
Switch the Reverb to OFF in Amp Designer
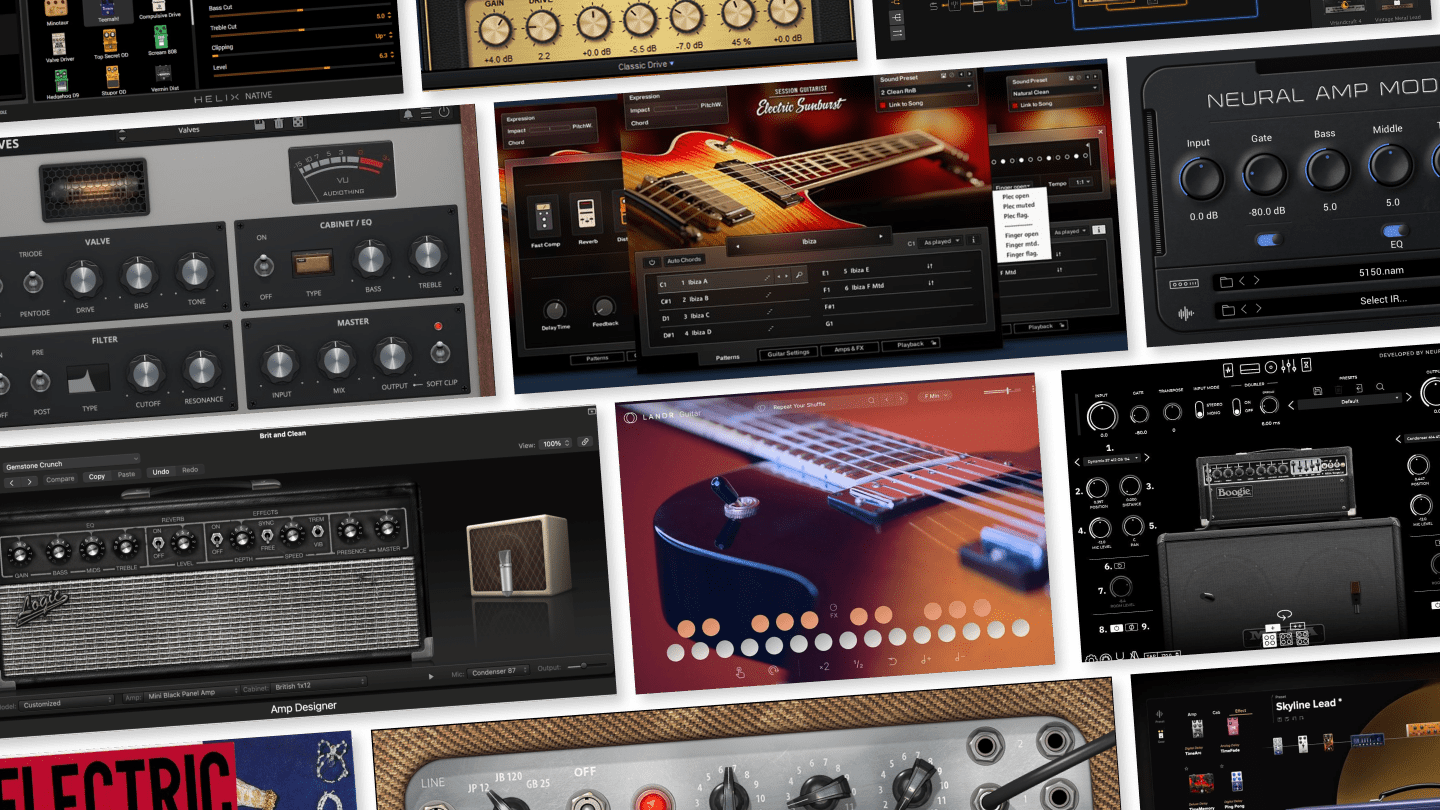(x=159, y=547)
